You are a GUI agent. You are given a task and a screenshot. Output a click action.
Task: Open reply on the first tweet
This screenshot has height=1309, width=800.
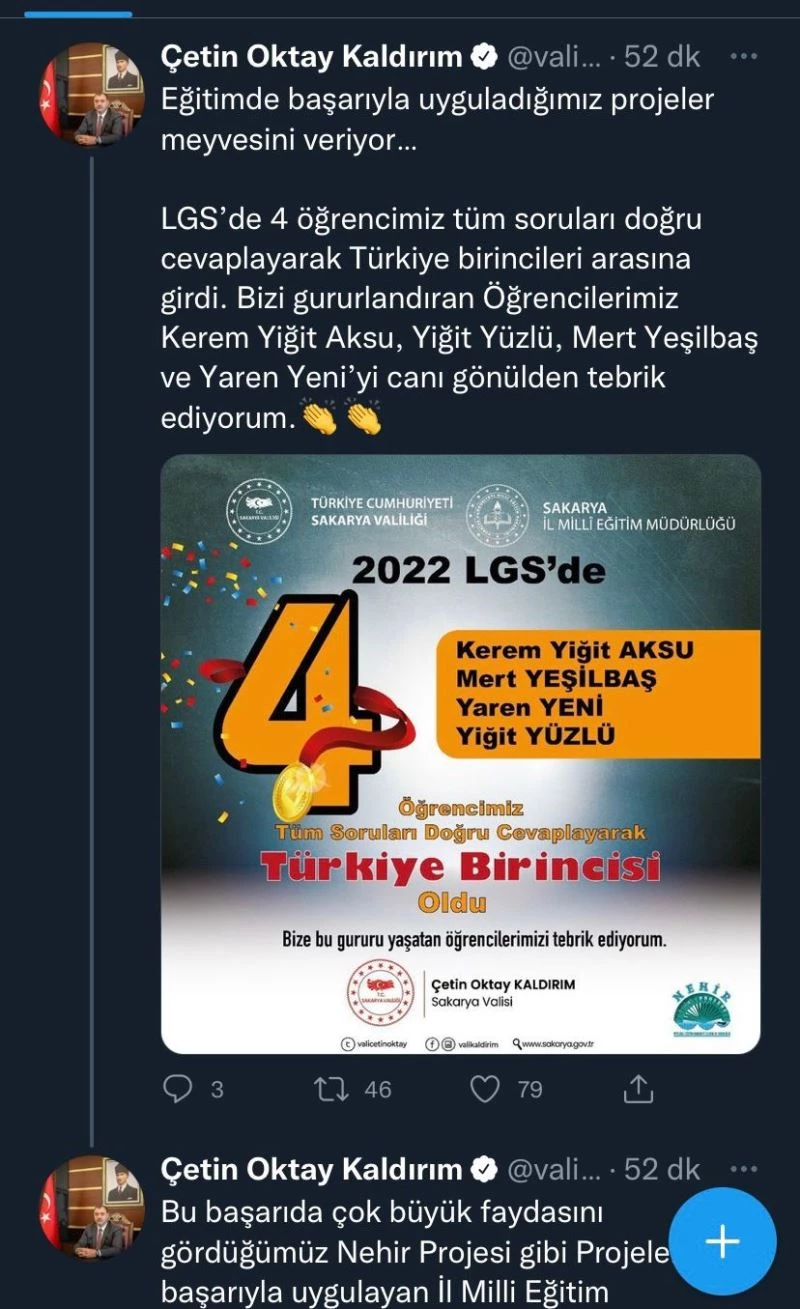point(178,1088)
